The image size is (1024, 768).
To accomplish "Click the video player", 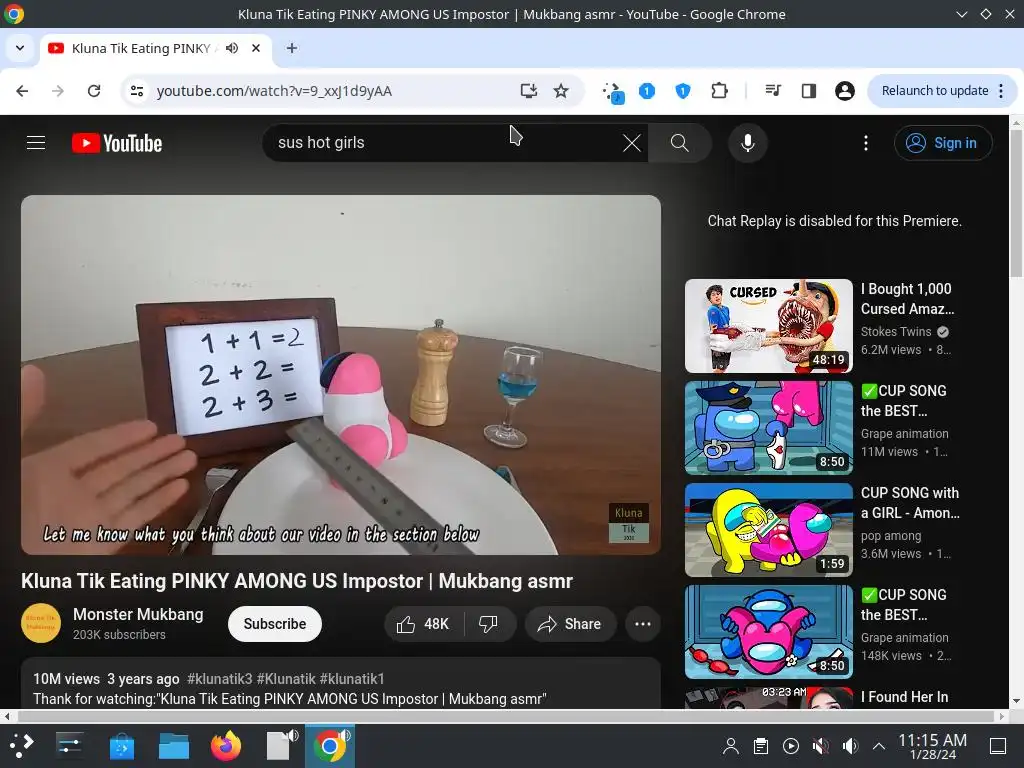I will click(x=341, y=375).
